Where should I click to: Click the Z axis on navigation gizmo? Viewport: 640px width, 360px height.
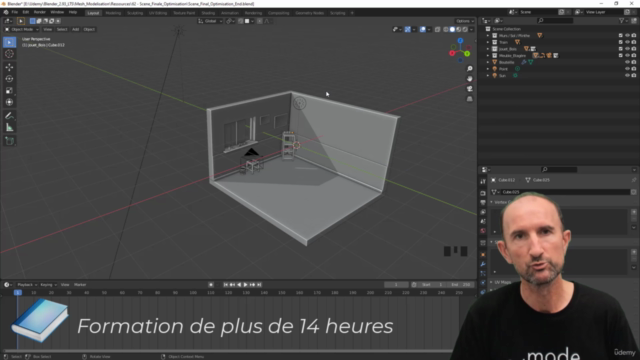(x=460, y=41)
